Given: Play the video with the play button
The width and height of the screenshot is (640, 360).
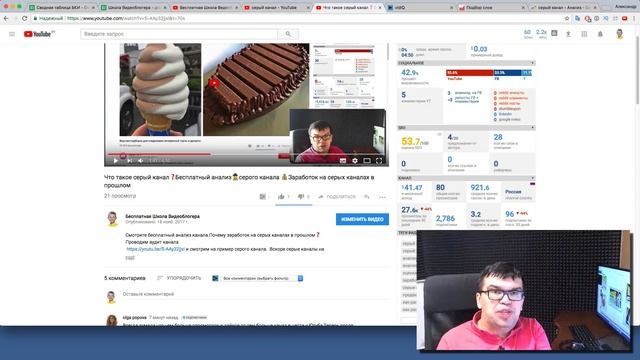Looking at the screenshot, I should [x=116, y=161].
